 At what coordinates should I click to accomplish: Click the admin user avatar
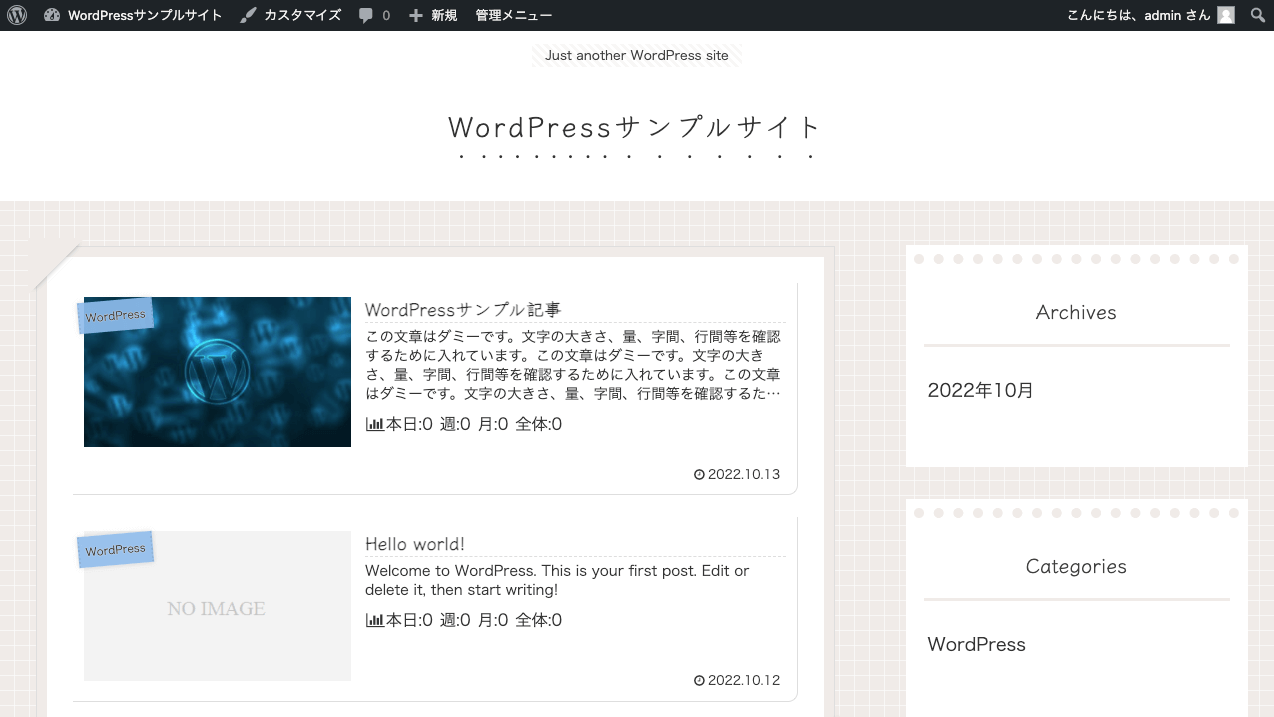1226,15
